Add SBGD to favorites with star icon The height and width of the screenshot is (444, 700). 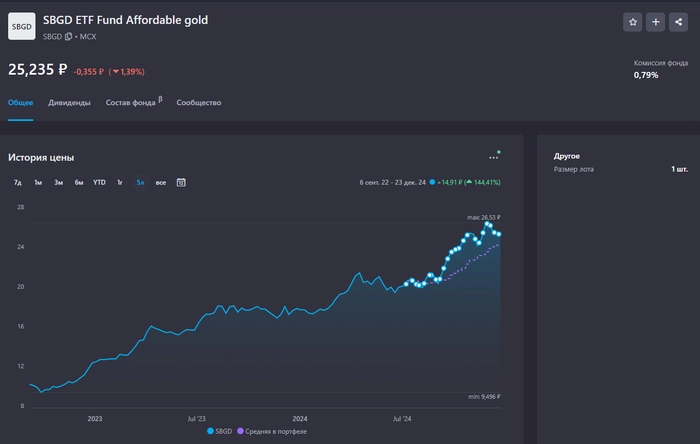click(x=632, y=22)
